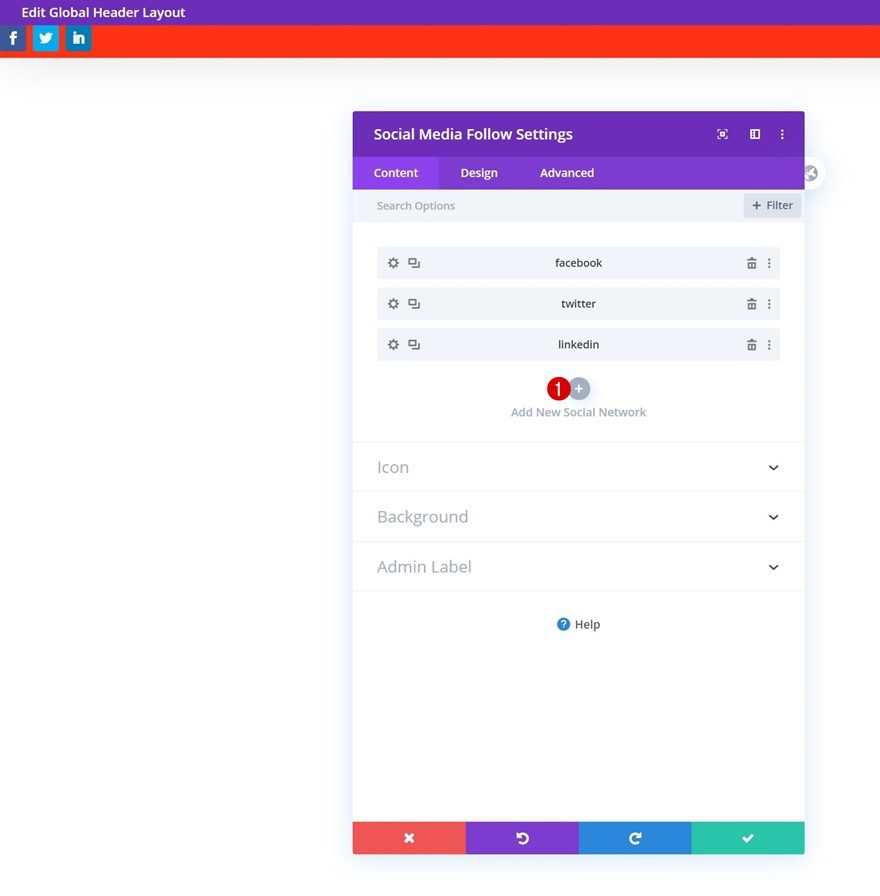Image resolution: width=880 pixels, height=896 pixels.
Task: Open the kebab options menu on facebook item
Action: 770,263
